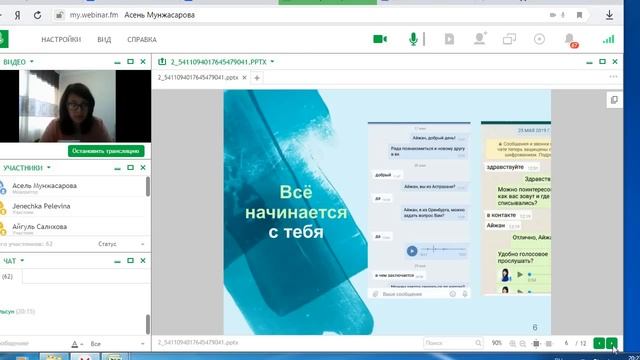Click the browser address bar URL
This screenshot has width=640, height=360.
(x=94, y=15)
